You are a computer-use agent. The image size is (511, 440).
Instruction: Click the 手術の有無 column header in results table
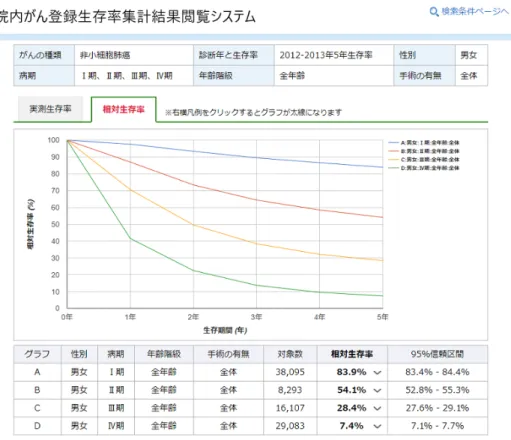(x=229, y=354)
